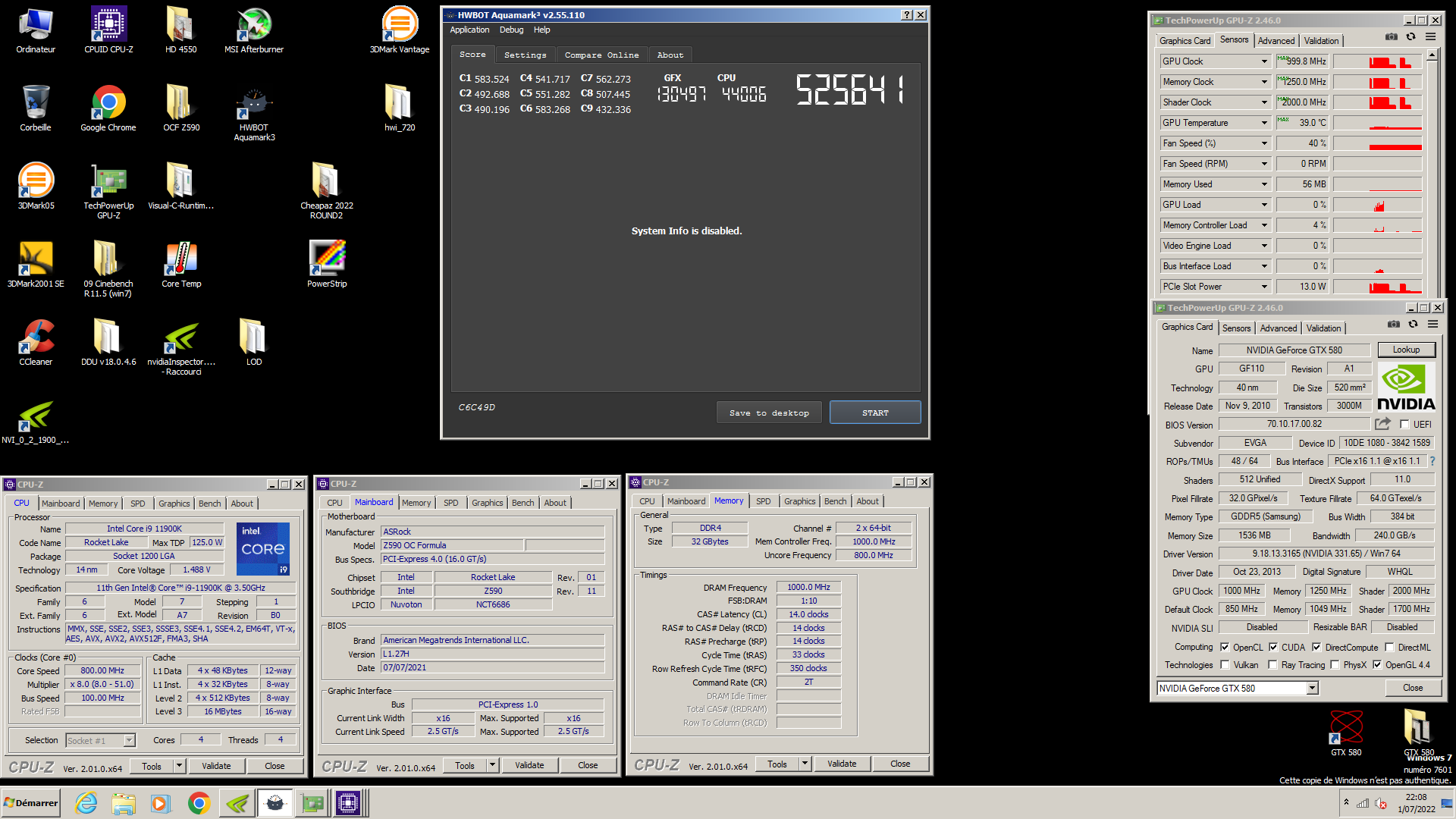Open Debug menu in Aquamark
The height and width of the screenshot is (819, 1456).
[511, 30]
